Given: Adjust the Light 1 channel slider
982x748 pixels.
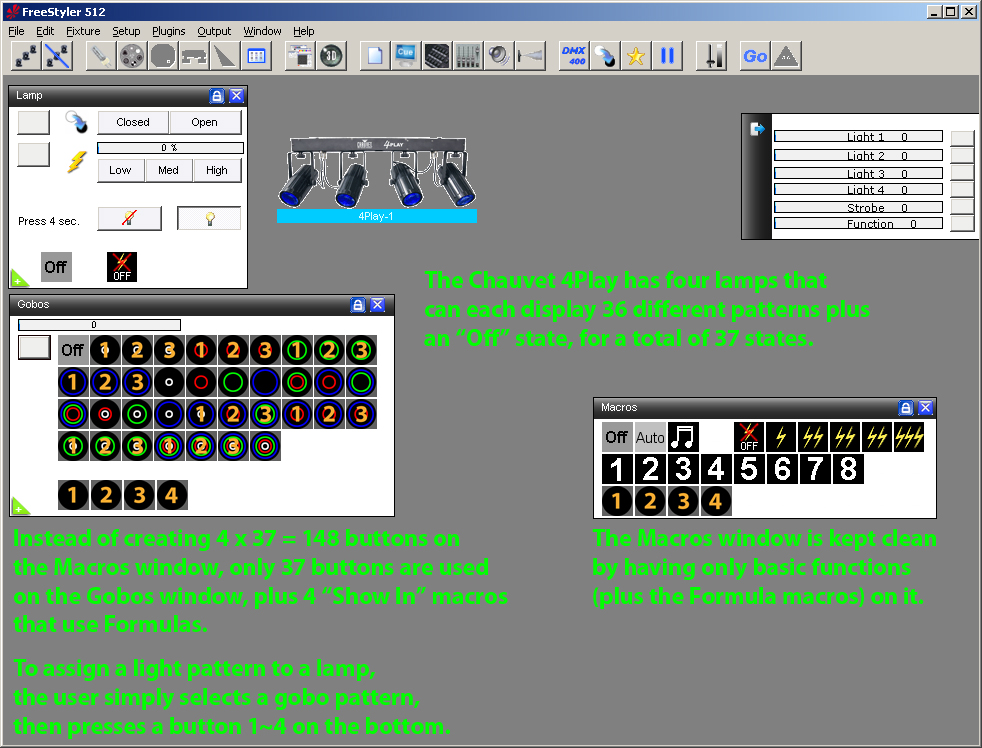Looking at the screenshot, I should point(859,137).
